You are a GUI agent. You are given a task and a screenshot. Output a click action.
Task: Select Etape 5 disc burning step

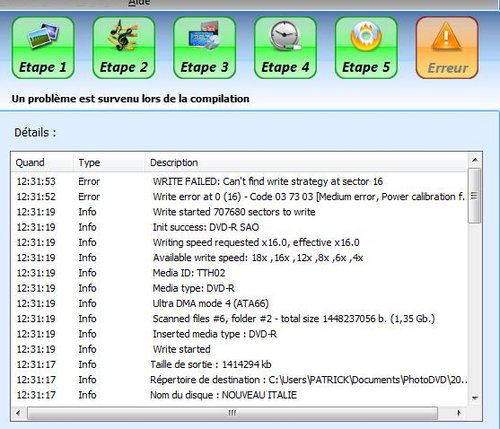[366, 48]
